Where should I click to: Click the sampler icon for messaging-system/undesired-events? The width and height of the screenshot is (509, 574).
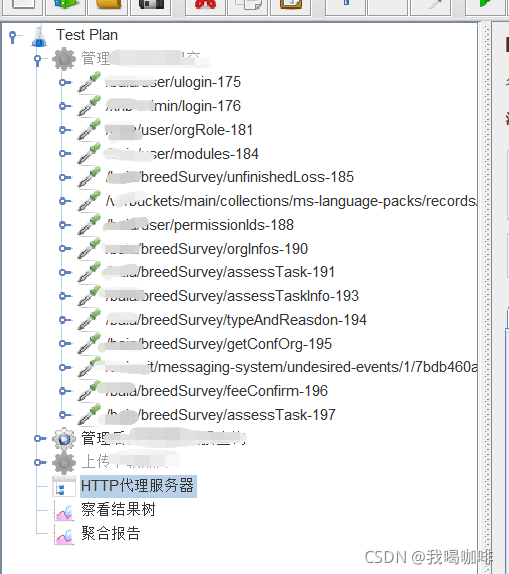click(x=89, y=367)
